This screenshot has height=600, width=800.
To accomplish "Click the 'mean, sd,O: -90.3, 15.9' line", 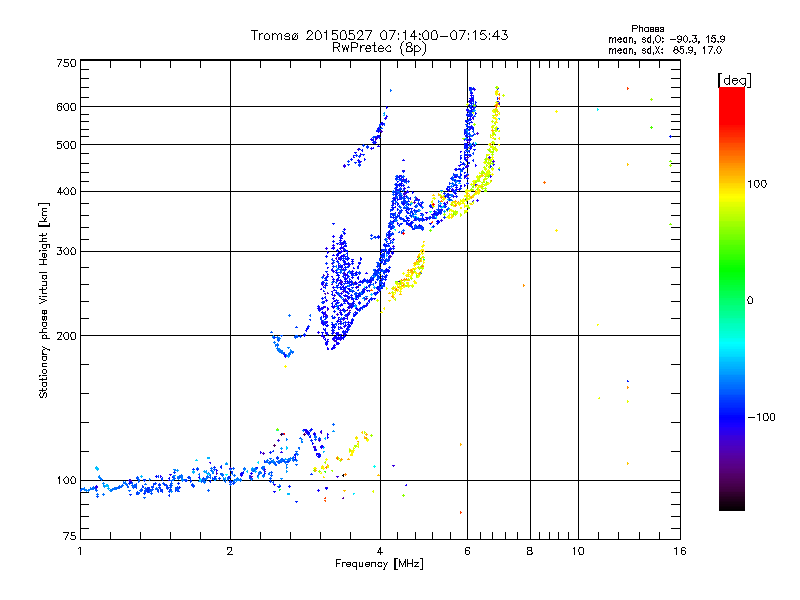I will click(666, 39).
